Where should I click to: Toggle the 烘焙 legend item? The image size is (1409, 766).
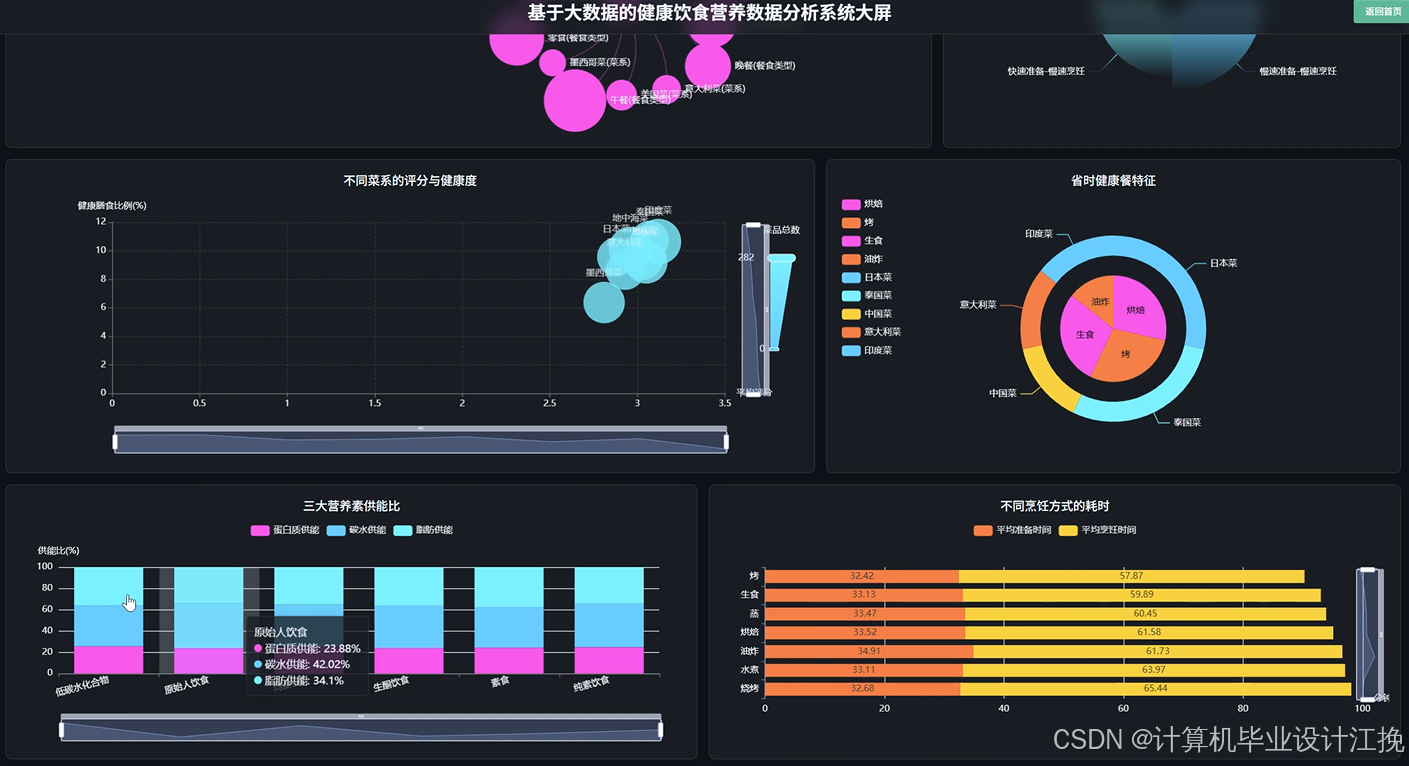tap(863, 204)
